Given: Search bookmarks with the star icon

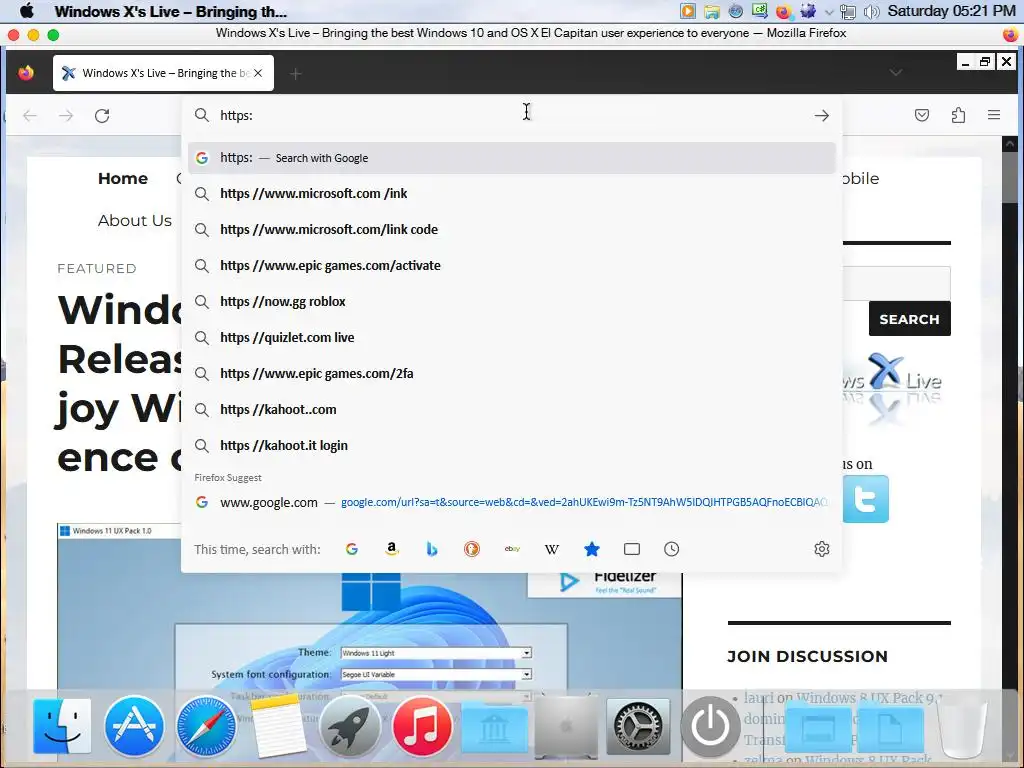Looking at the screenshot, I should [x=592, y=549].
